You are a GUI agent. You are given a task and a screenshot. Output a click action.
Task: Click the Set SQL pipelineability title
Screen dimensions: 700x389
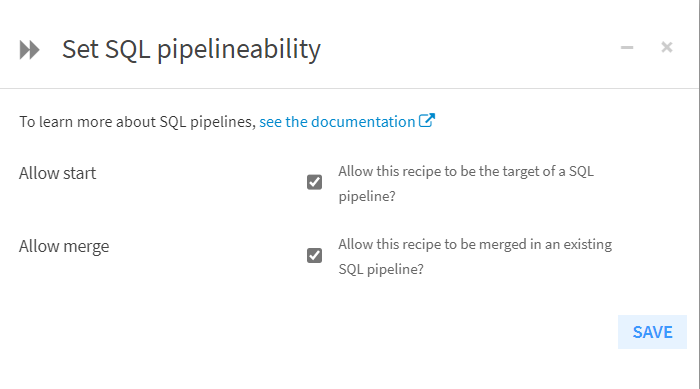pyautogui.click(x=191, y=50)
